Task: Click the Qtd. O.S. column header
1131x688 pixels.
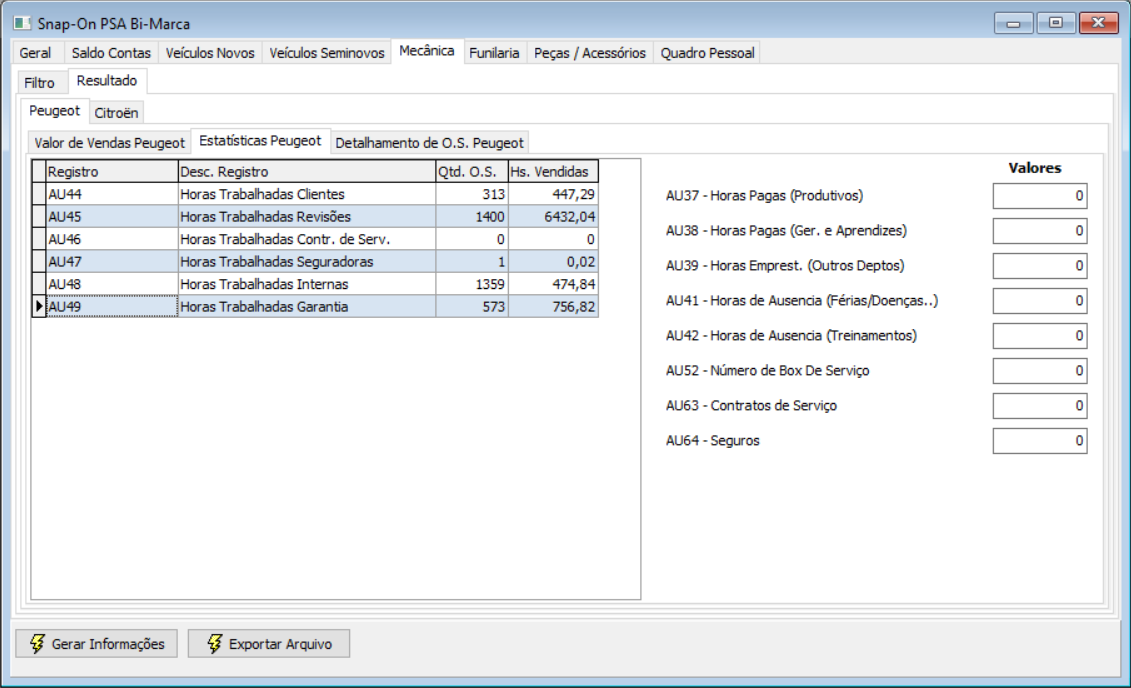Action: (472, 172)
